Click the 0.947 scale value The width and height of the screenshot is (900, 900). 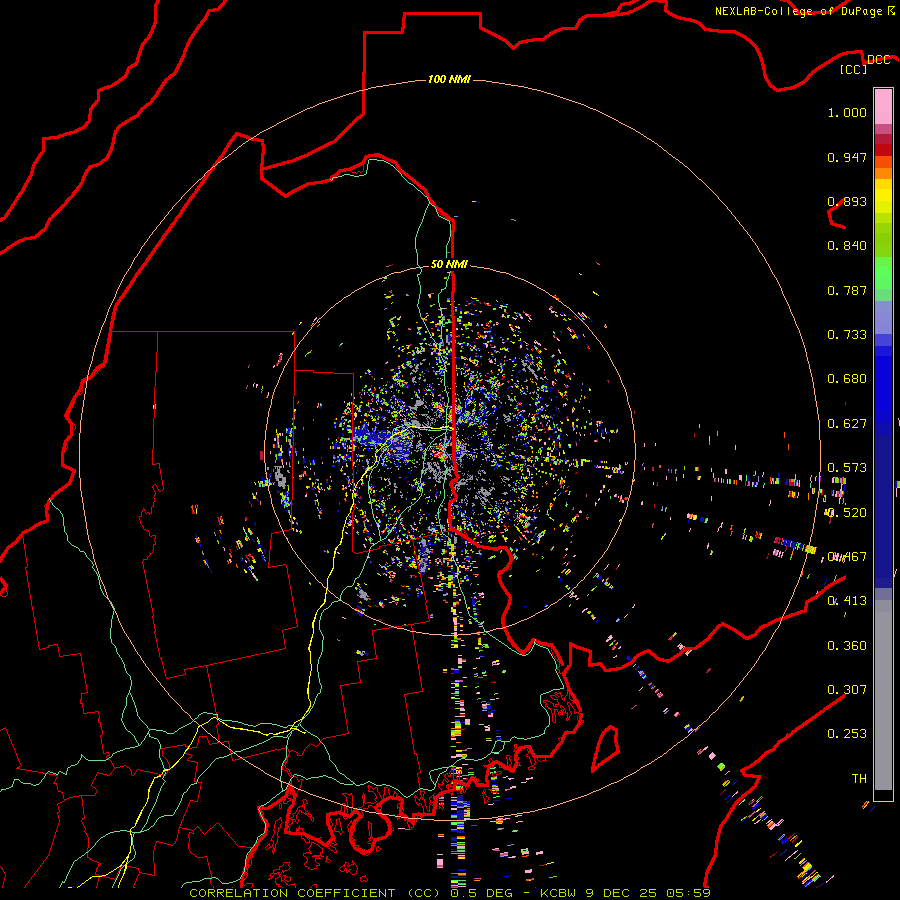pyautogui.click(x=847, y=157)
